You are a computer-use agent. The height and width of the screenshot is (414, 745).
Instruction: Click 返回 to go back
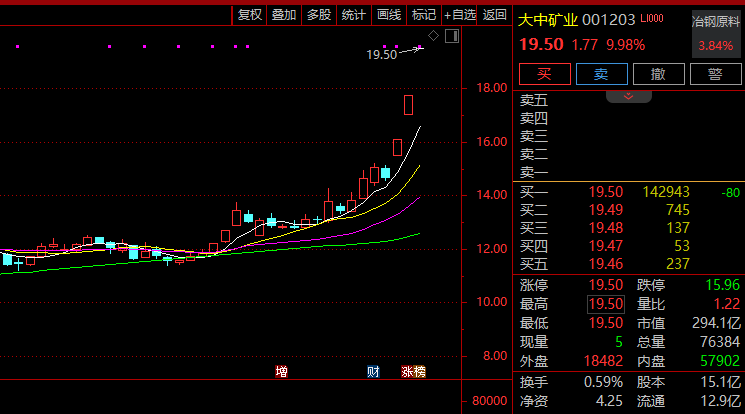494,15
